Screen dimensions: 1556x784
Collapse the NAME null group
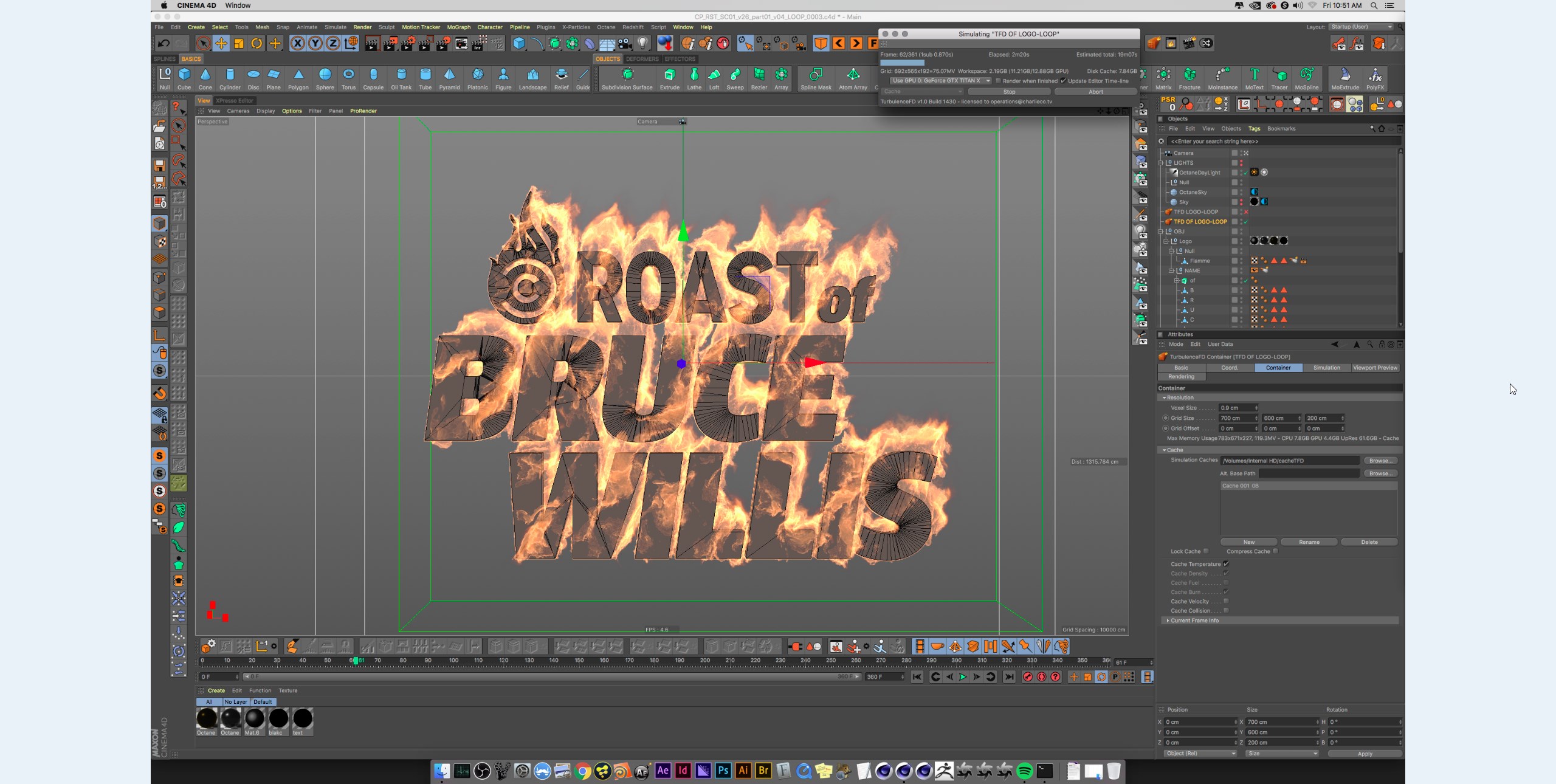1171,271
